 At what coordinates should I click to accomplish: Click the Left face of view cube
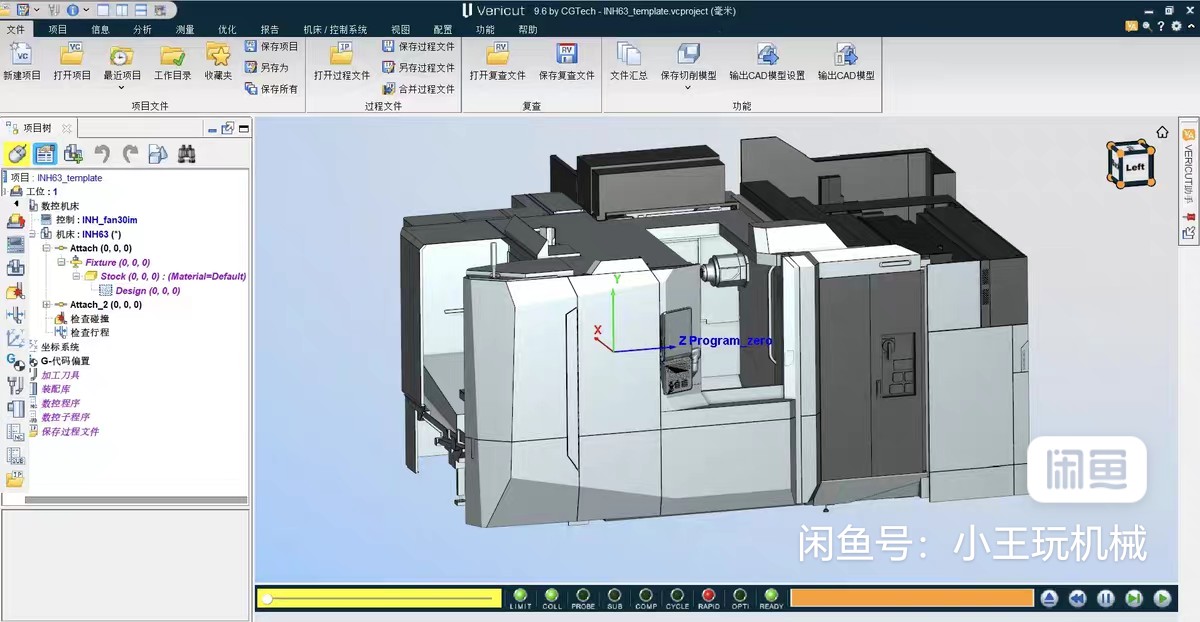click(1134, 167)
